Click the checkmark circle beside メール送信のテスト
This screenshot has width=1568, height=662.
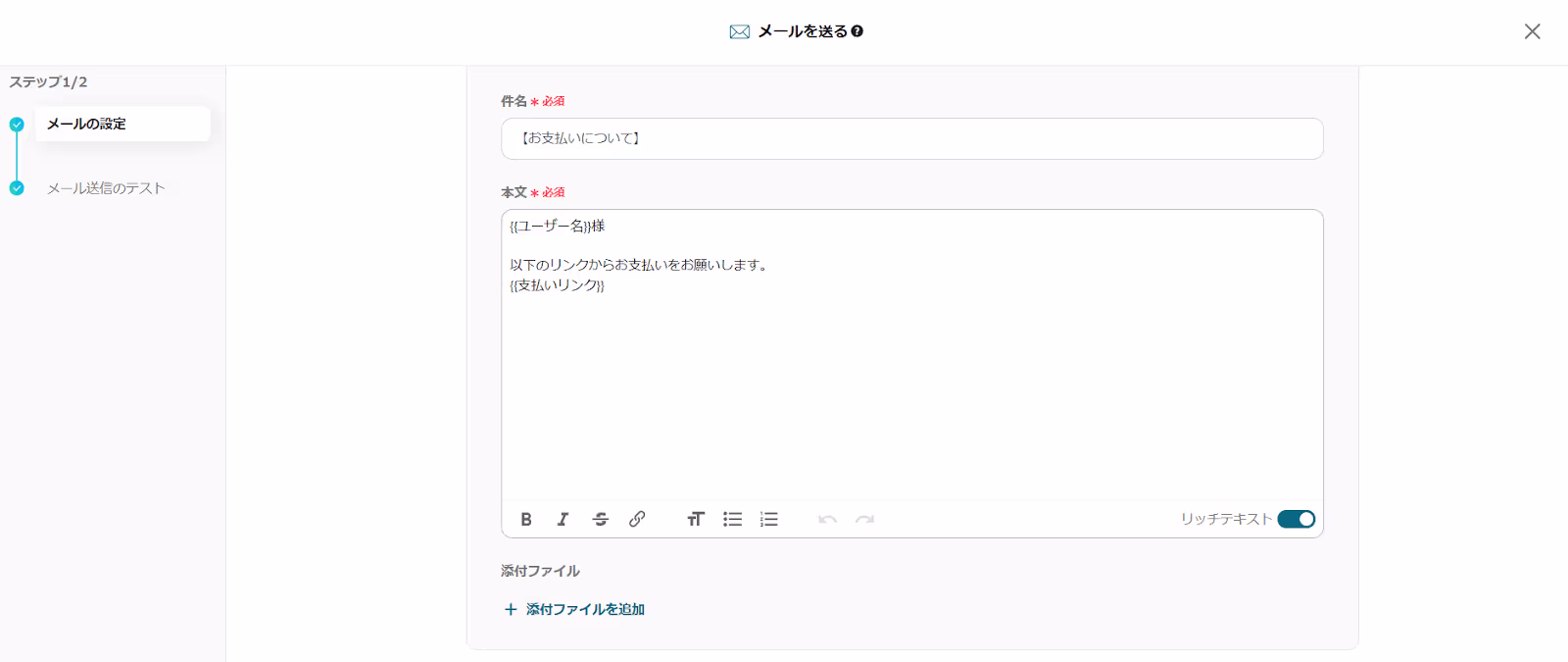17,188
